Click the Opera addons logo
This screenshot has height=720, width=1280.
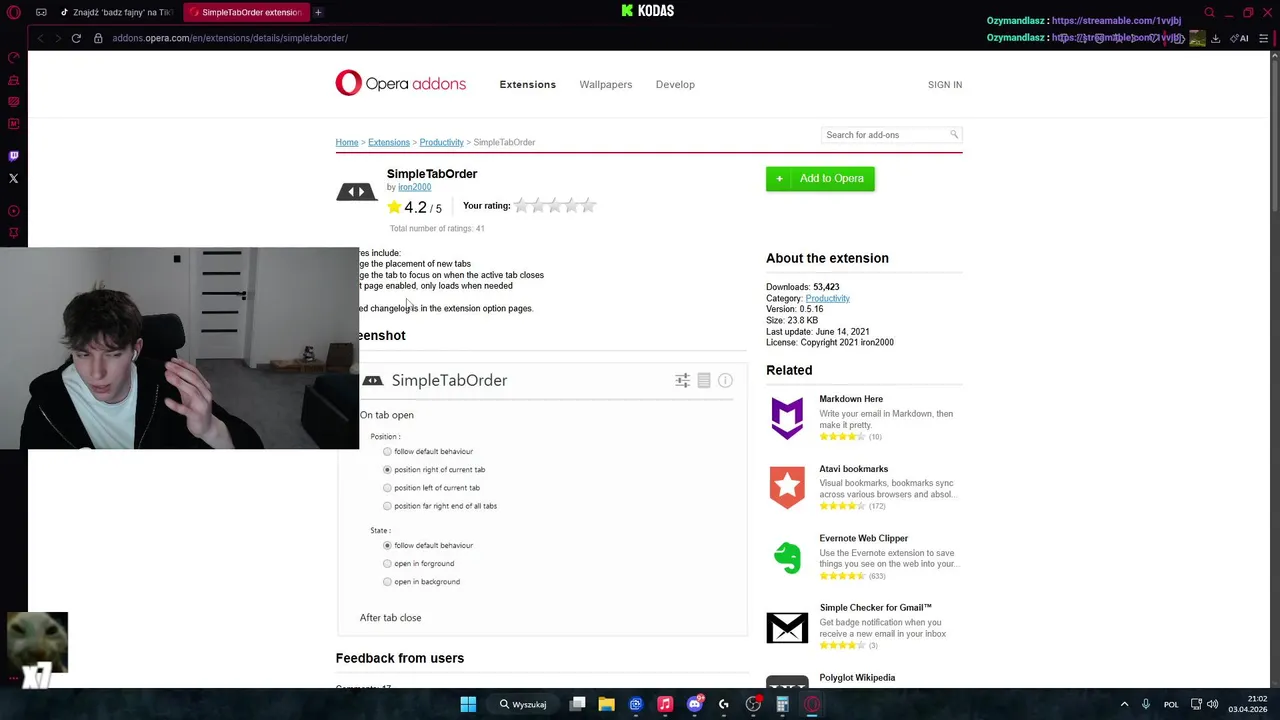401,83
